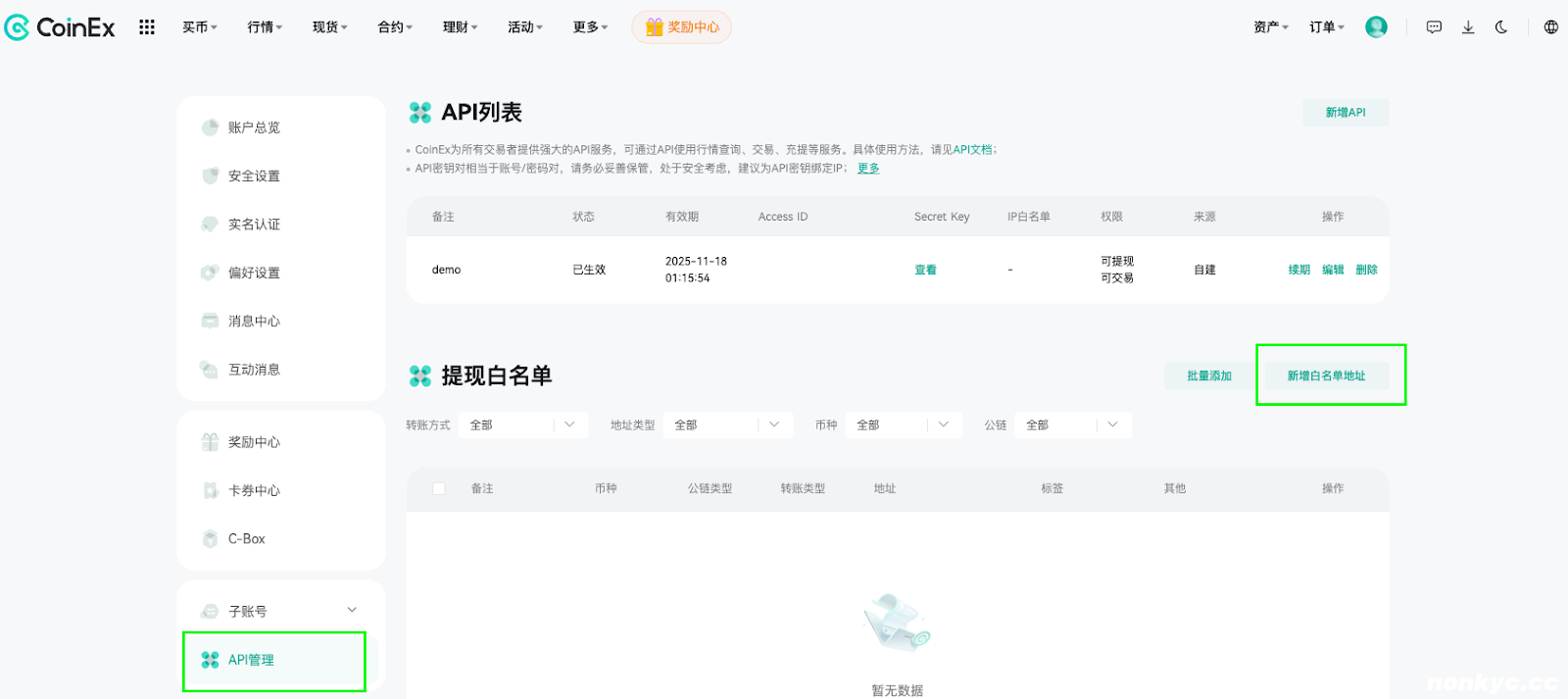Click 新增白名单地址 button
This screenshot has height=699, width=1568.
[1326, 375]
